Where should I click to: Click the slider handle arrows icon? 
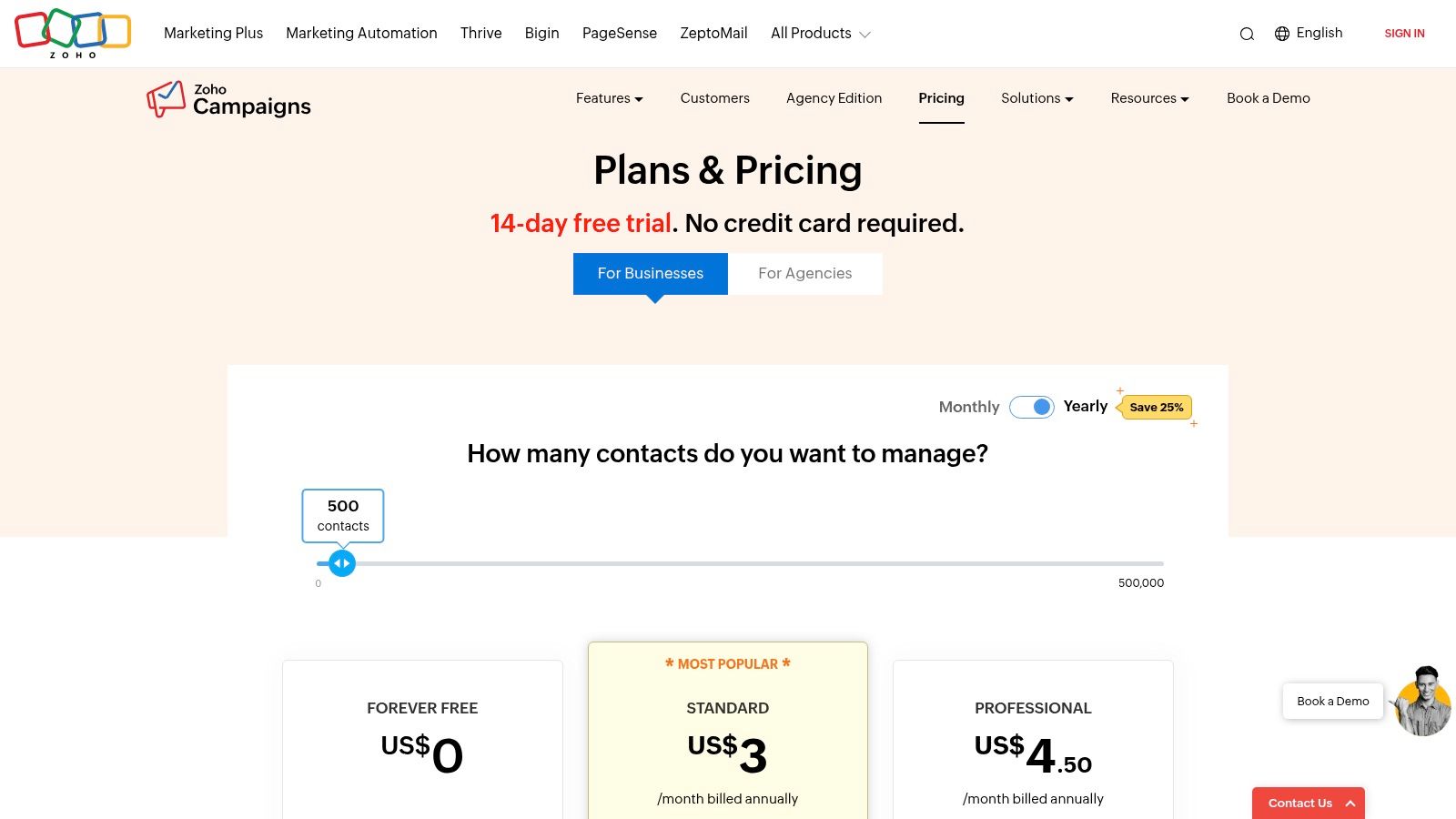[x=341, y=562]
